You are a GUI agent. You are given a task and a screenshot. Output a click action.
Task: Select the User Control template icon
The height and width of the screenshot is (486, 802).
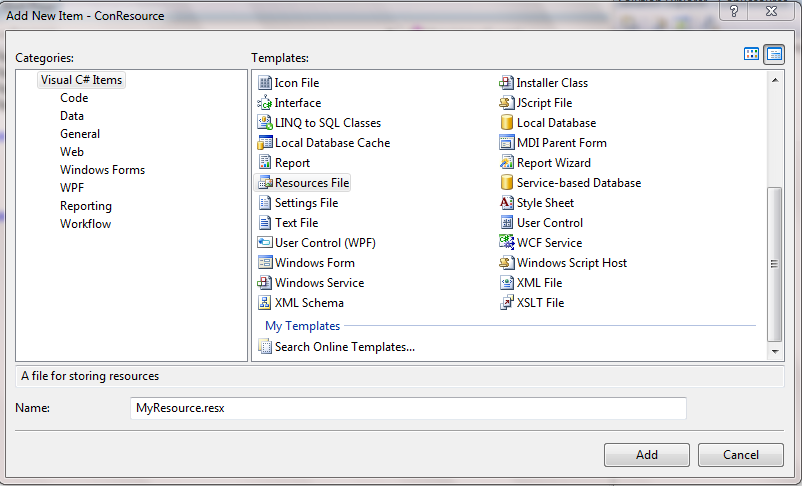[x=506, y=223]
